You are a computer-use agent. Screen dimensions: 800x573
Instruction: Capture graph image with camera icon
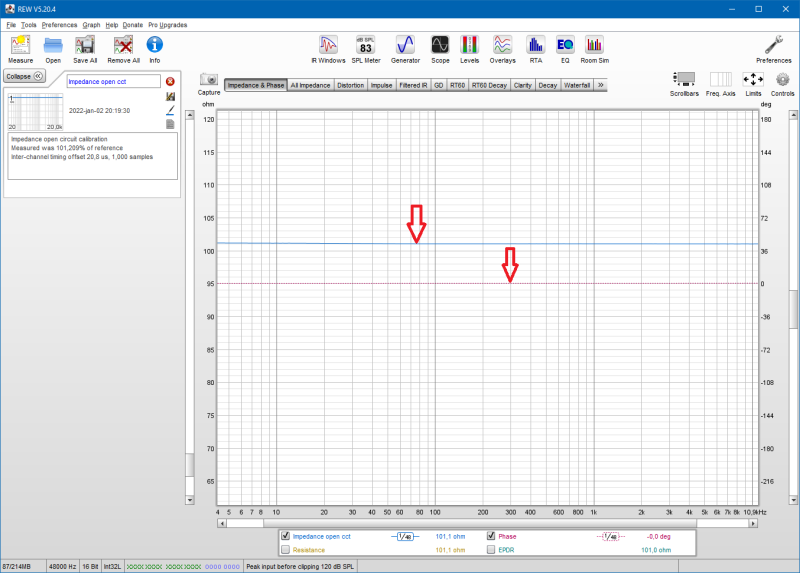209,80
